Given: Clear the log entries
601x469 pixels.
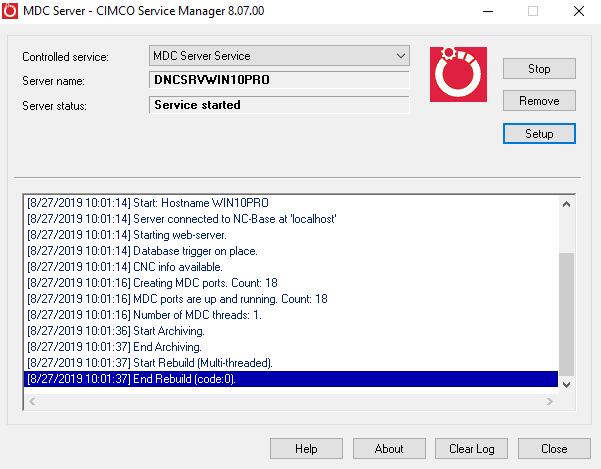Looking at the screenshot, I should (x=471, y=448).
